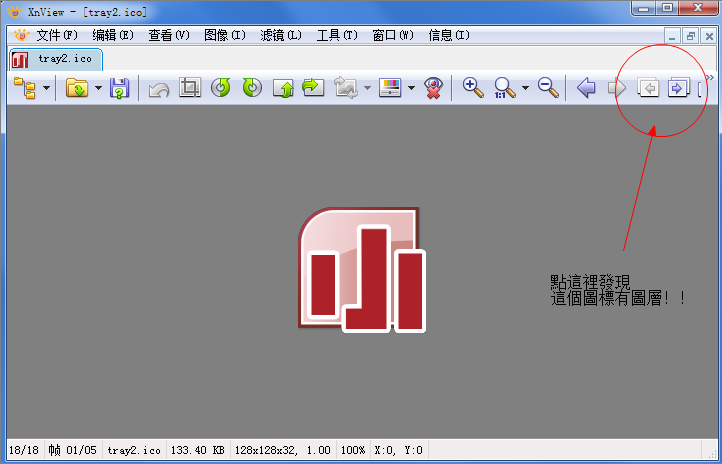Image resolution: width=722 pixels, height=464 pixels.
Task: Click the 133.40 KB file size
Action: (198, 450)
